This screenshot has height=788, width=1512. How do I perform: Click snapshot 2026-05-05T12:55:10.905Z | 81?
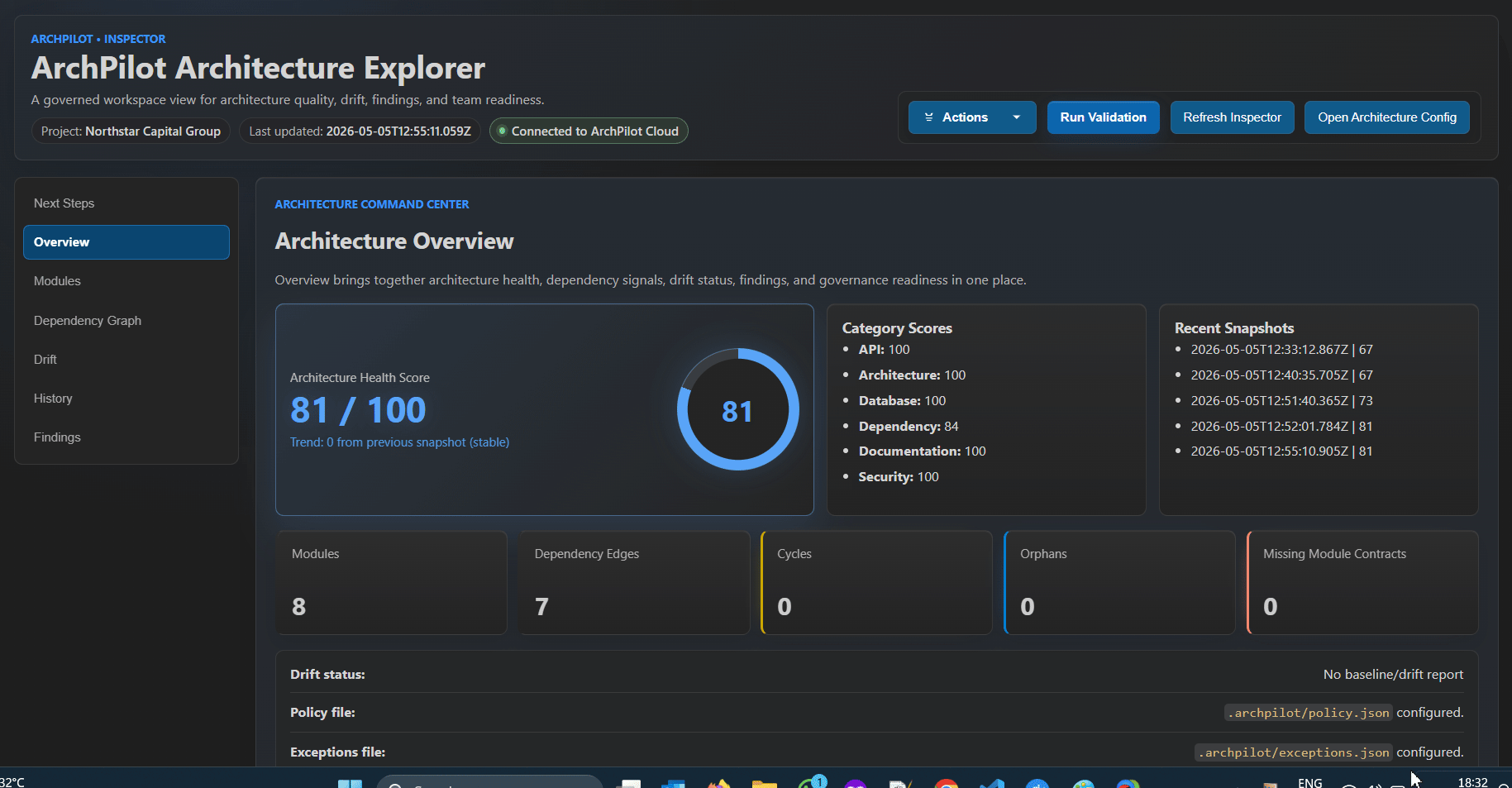coord(1281,451)
